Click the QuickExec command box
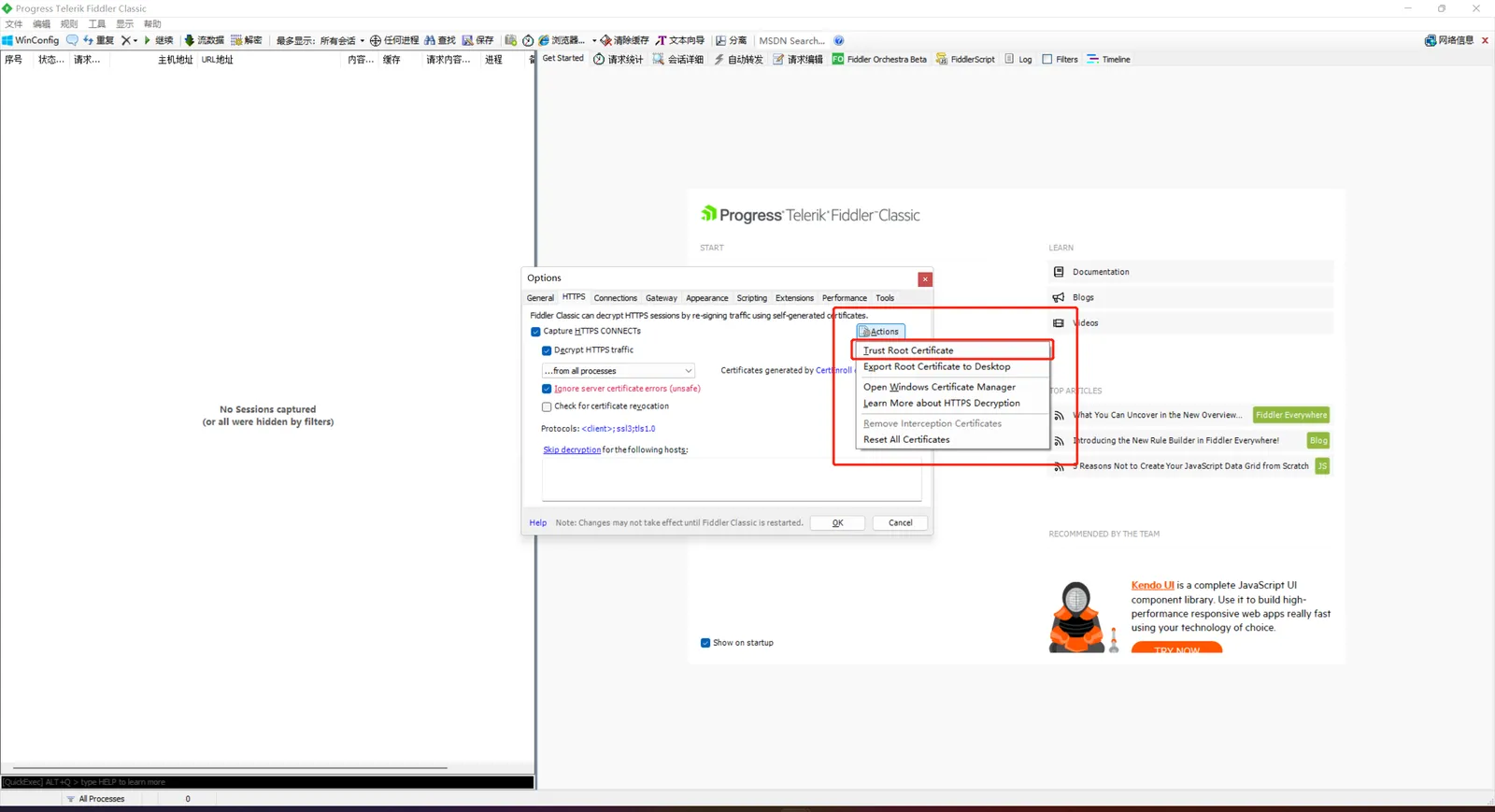 click(x=267, y=782)
